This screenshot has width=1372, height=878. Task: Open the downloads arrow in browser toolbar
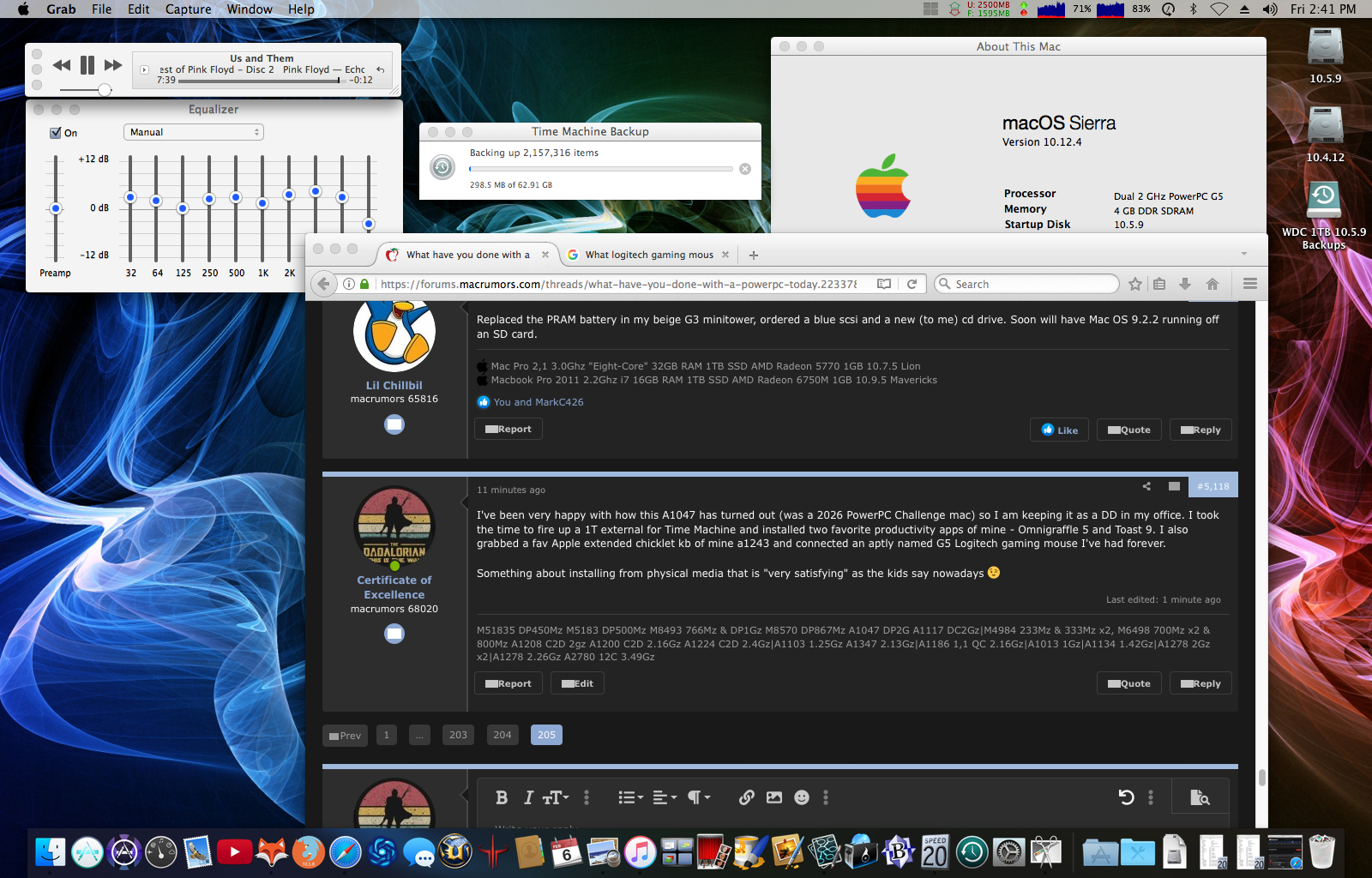tap(1185, 284)
